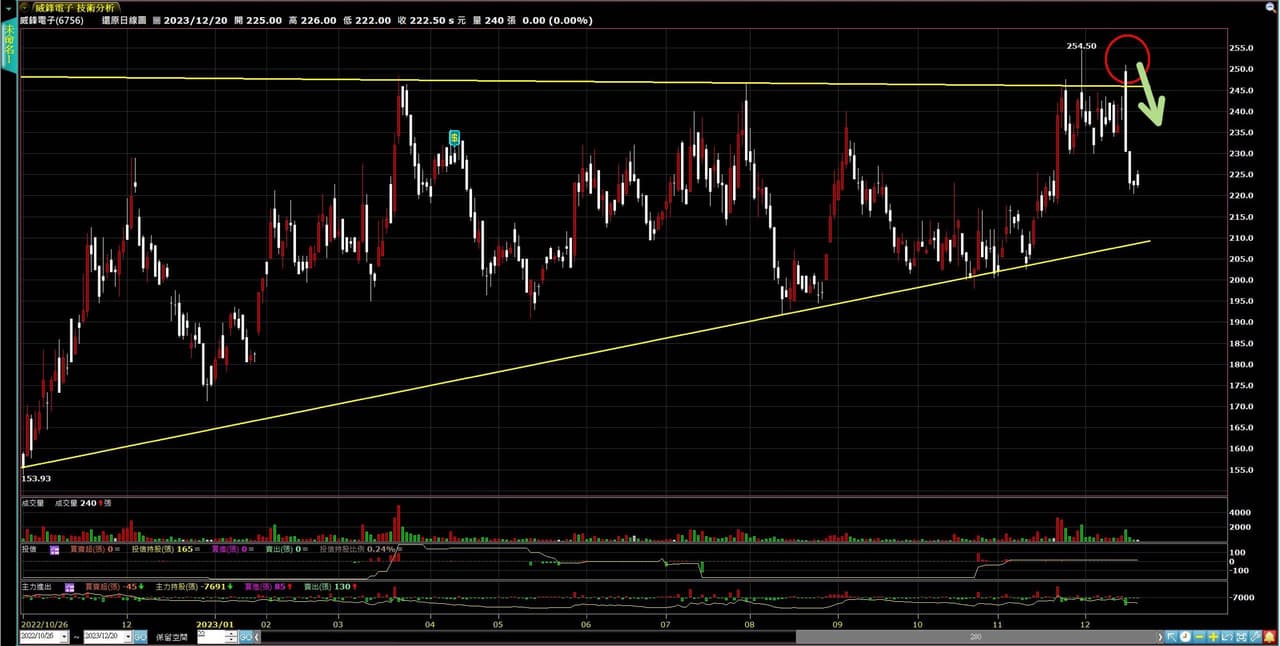
Task: Click the scrollbar right arrow
Action: click(1159, 637)
